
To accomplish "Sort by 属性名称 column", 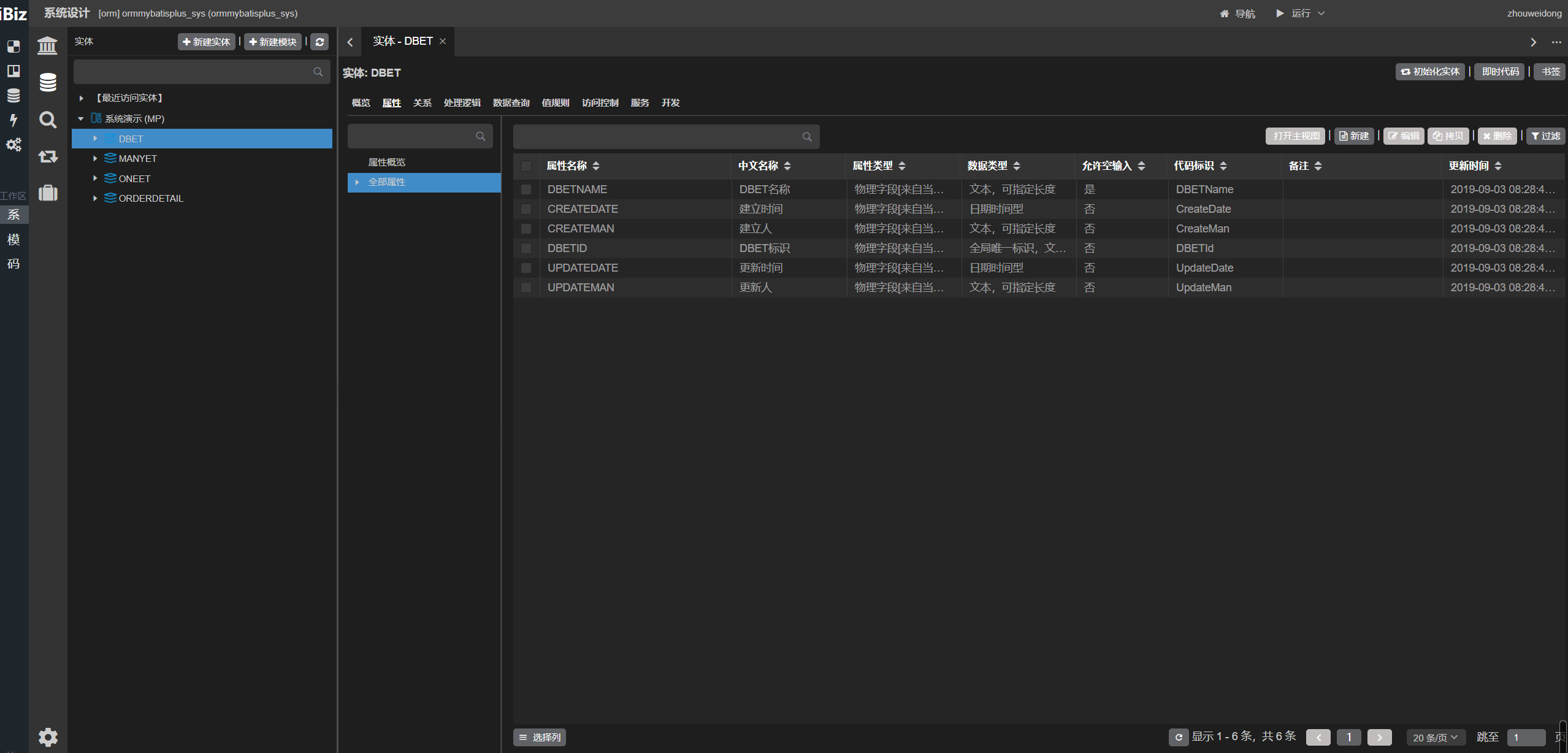I will (596, 166).
